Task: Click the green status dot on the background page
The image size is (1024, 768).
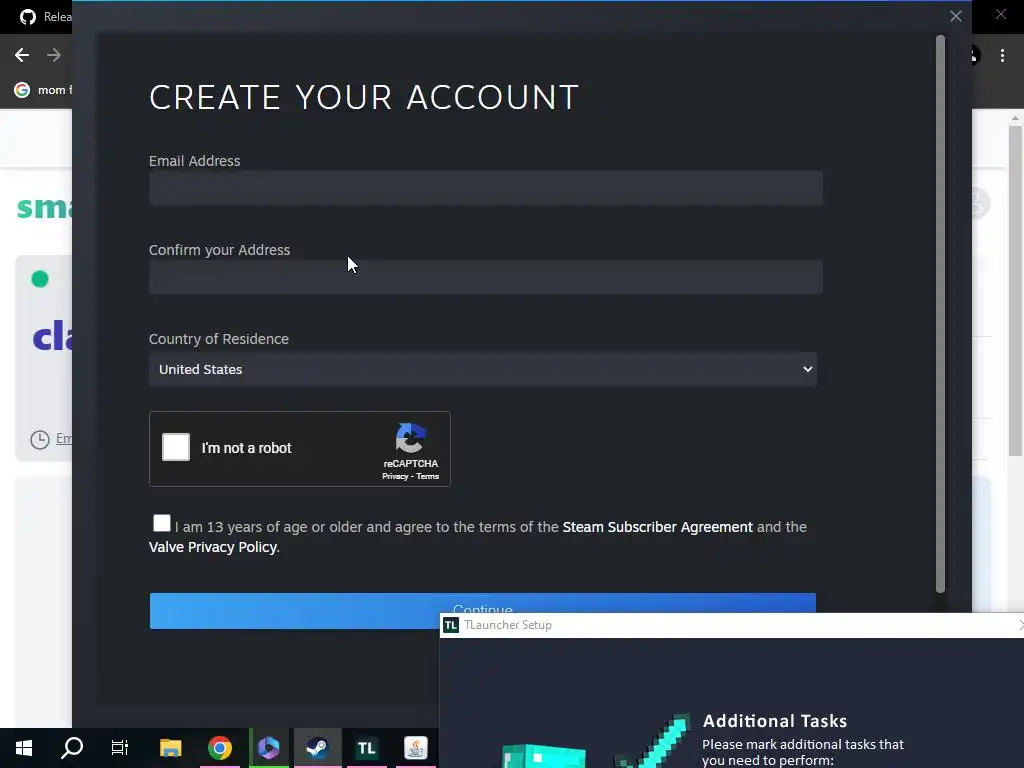Action: pyautogui.click(x=40, y=280)
